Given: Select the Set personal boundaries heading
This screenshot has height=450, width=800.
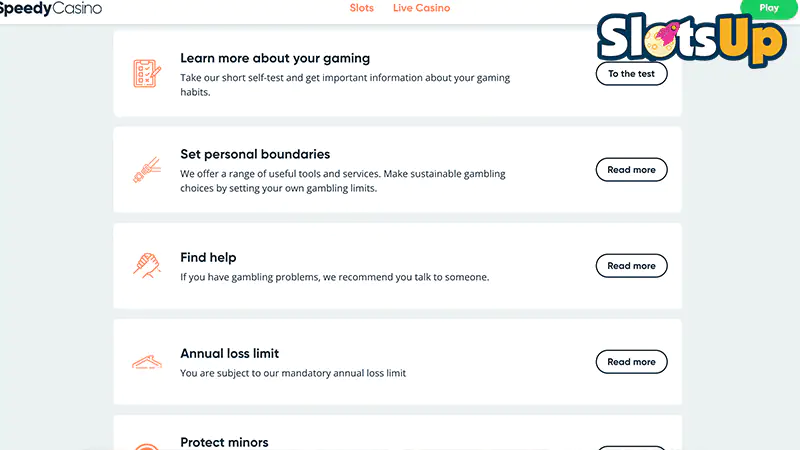Looking at the screenshot, I should [255, 154].
